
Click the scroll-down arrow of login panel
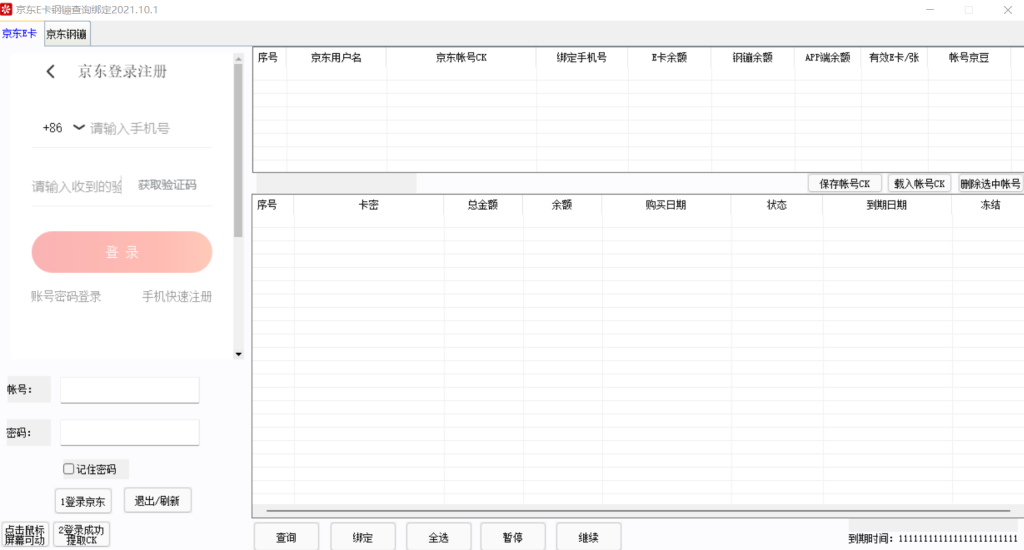pyautogui.click(x=238, y=354)
